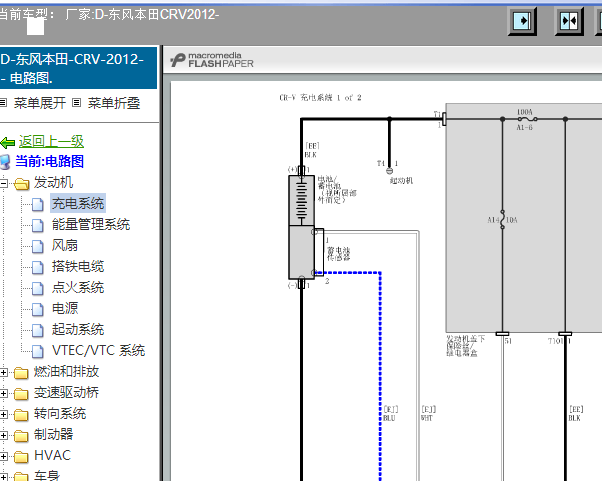The height and width of the screenshot is (481, 602).
Task: Select the 当前:电路图 heading
Action: (x=50, y=161)
